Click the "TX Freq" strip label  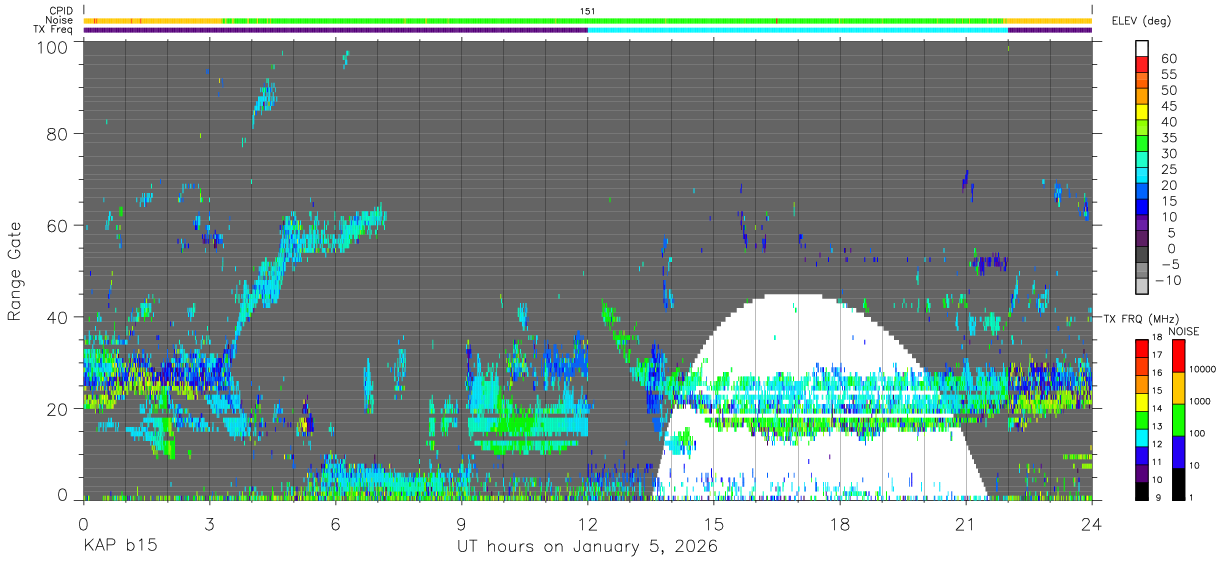click(x=54, y=29)
